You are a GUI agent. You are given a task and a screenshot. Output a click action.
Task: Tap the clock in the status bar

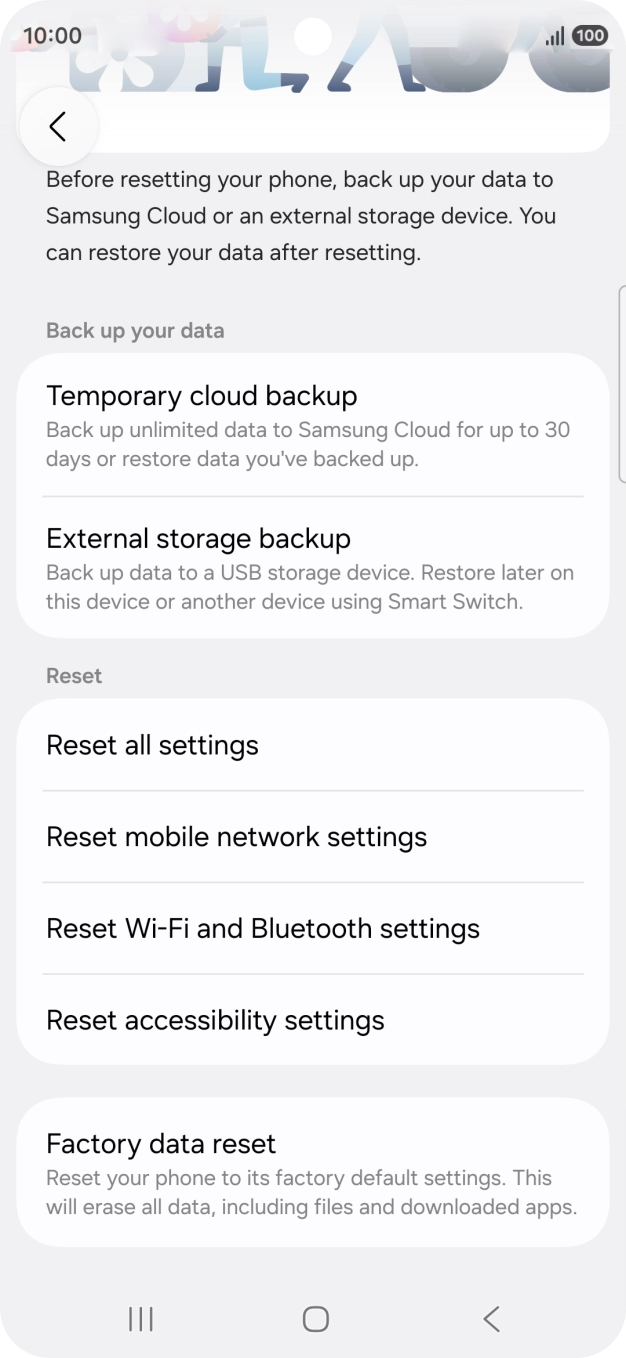[x=51, y=35]
